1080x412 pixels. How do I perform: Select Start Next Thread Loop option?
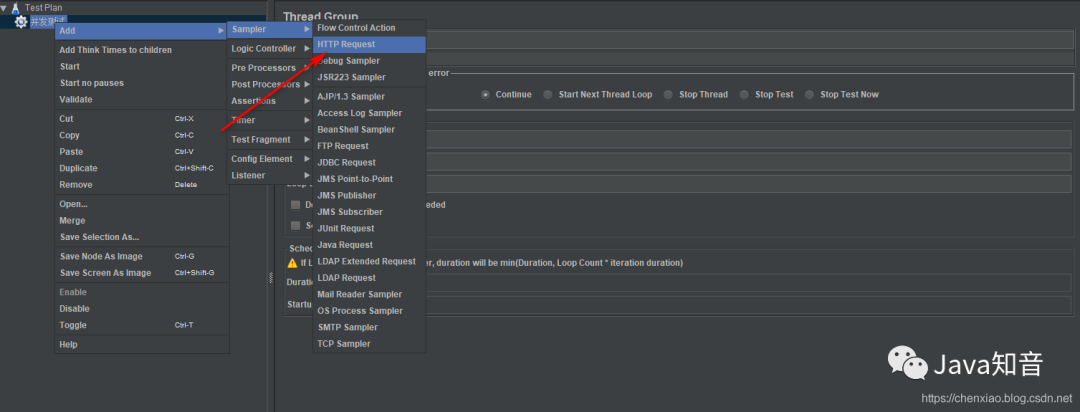click(x=548, y=94)
